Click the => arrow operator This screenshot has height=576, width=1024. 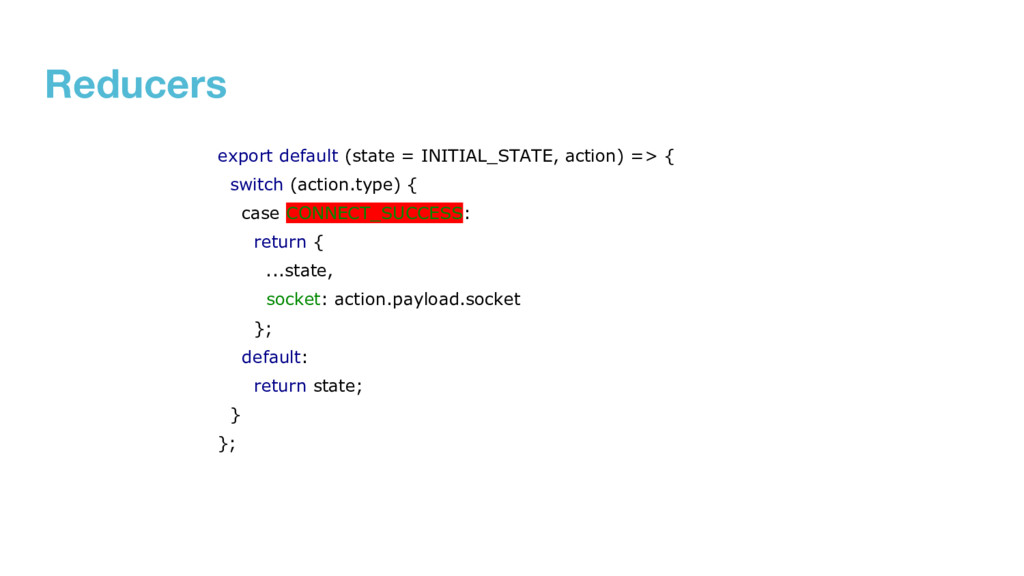tap(644, 157)
